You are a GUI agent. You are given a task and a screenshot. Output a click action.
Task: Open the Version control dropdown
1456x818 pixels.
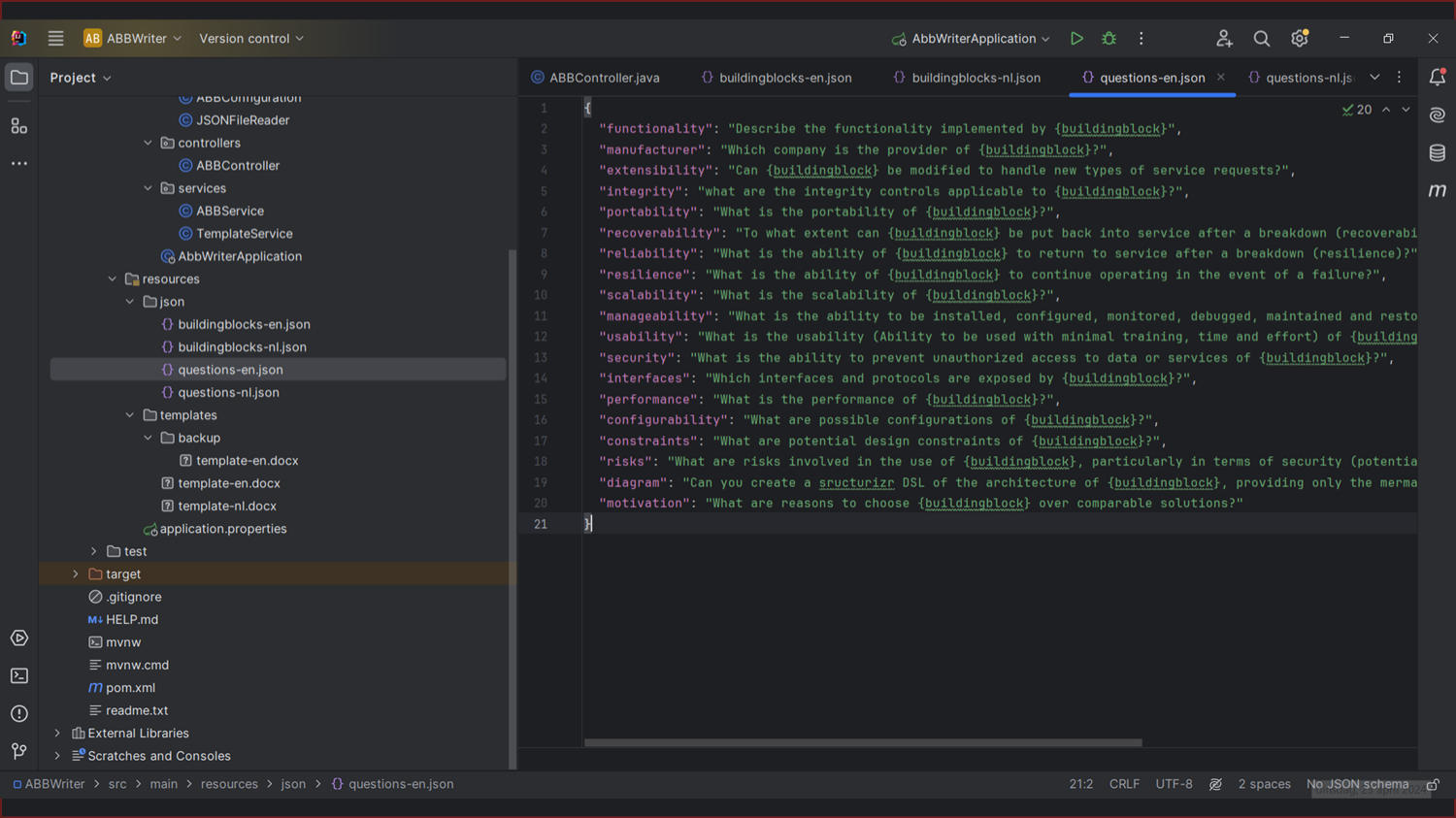251,39
